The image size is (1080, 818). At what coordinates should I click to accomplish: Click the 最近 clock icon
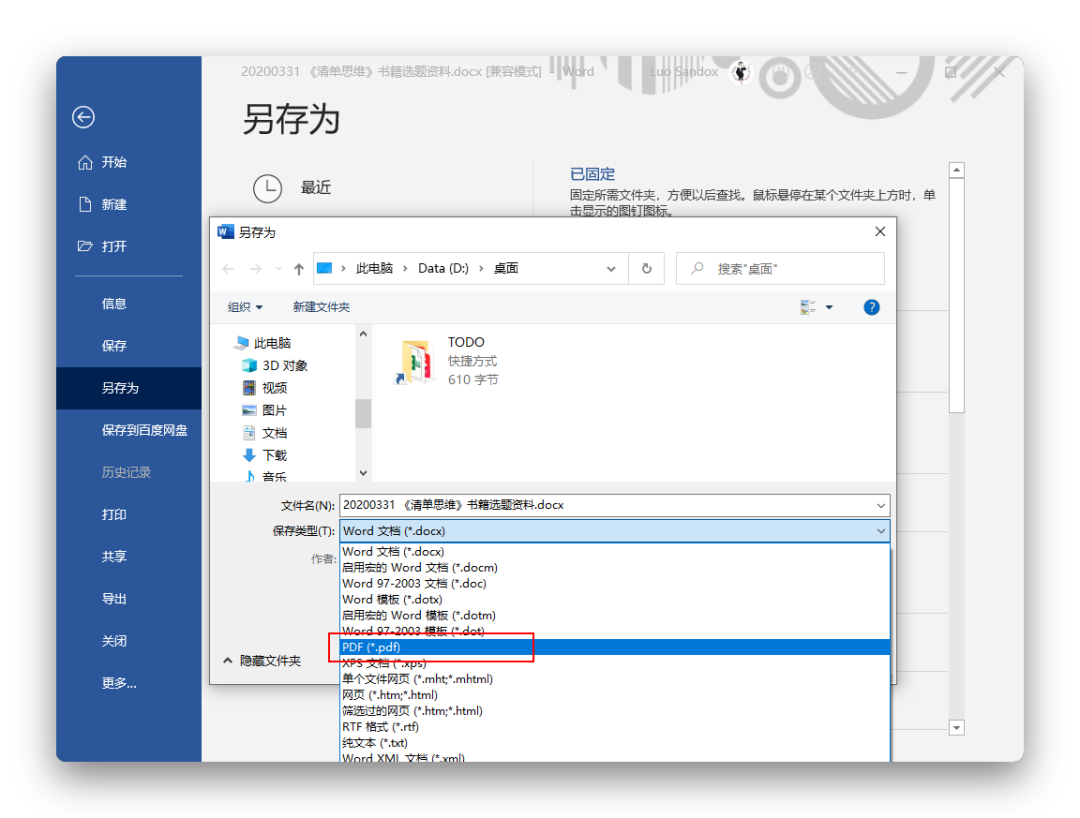coord(267,188)
